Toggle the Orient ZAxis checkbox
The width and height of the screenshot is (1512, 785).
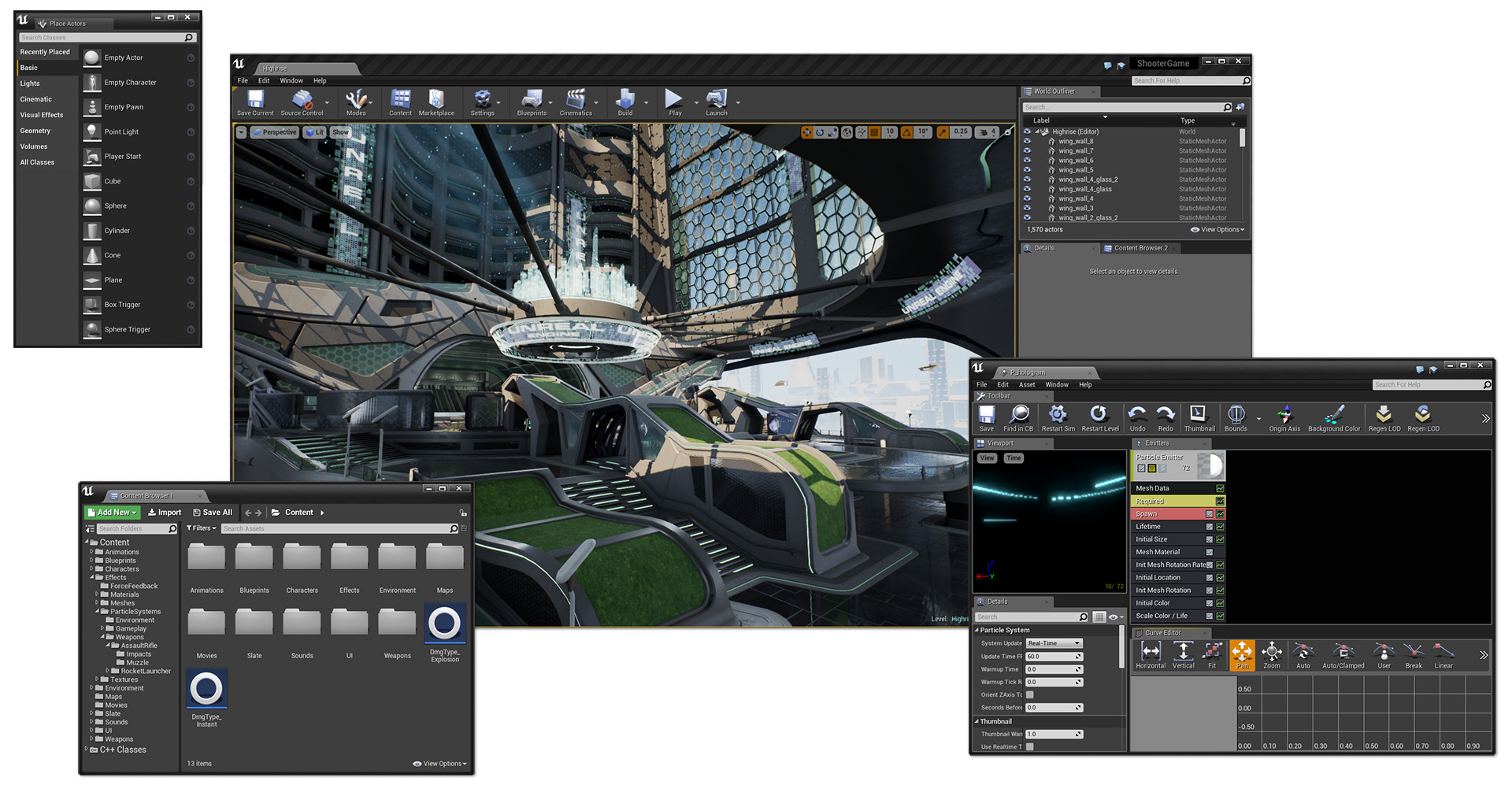point(1030,694)
